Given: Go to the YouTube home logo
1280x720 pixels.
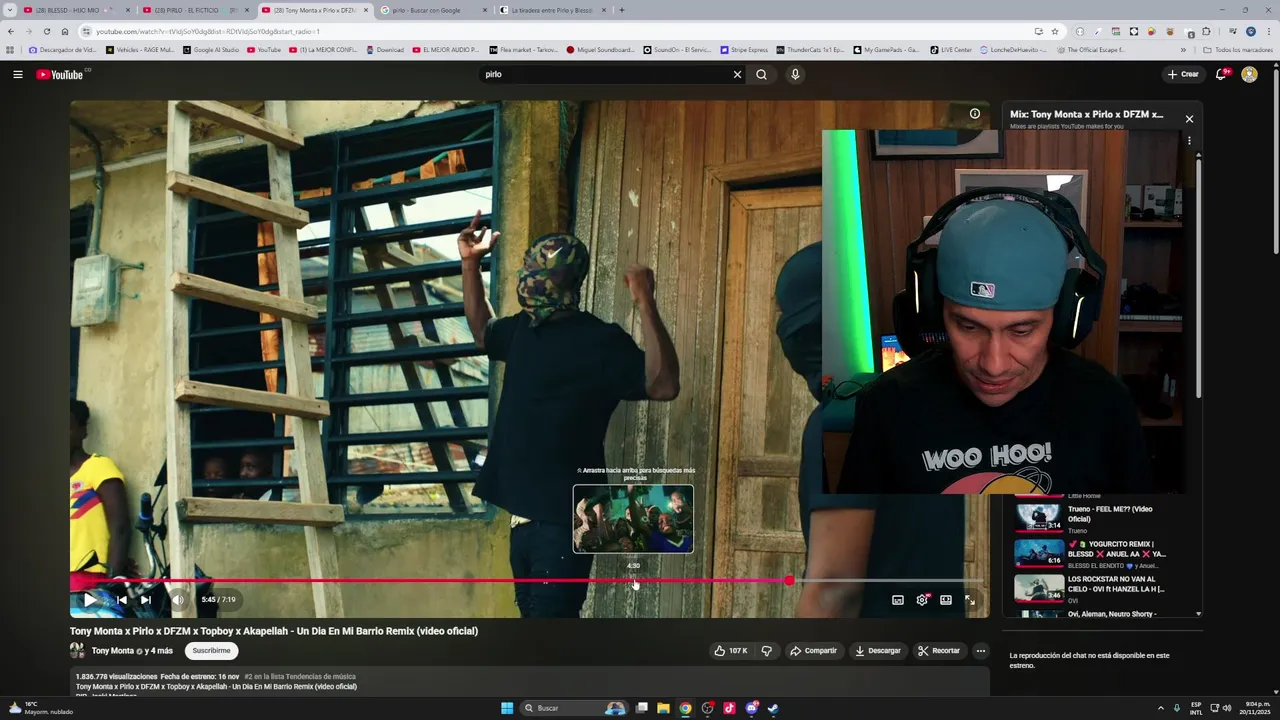Looking at the screenshot, I should (62, 74).
